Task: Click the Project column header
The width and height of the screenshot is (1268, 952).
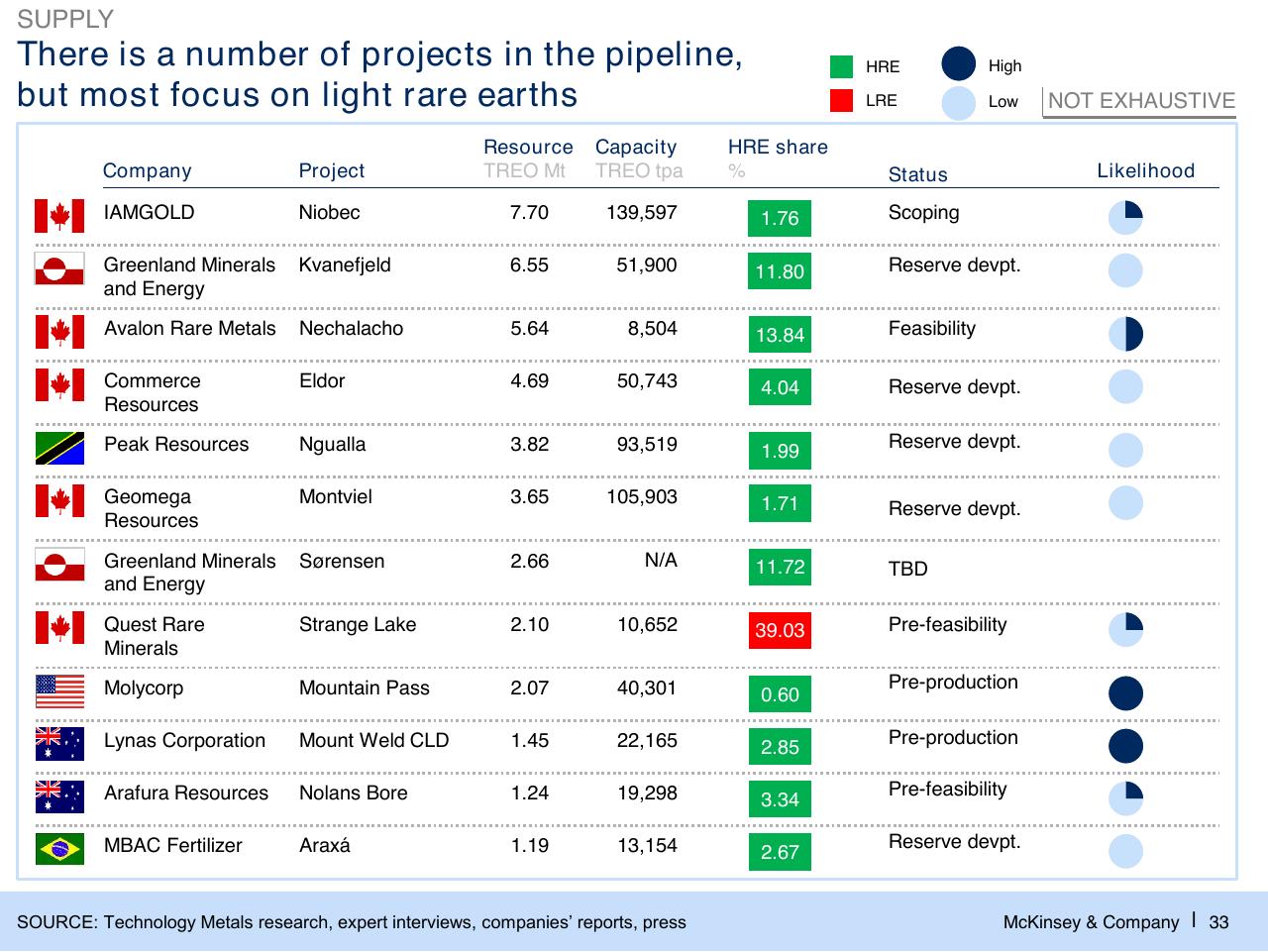Action: click(x=332, y=171)
